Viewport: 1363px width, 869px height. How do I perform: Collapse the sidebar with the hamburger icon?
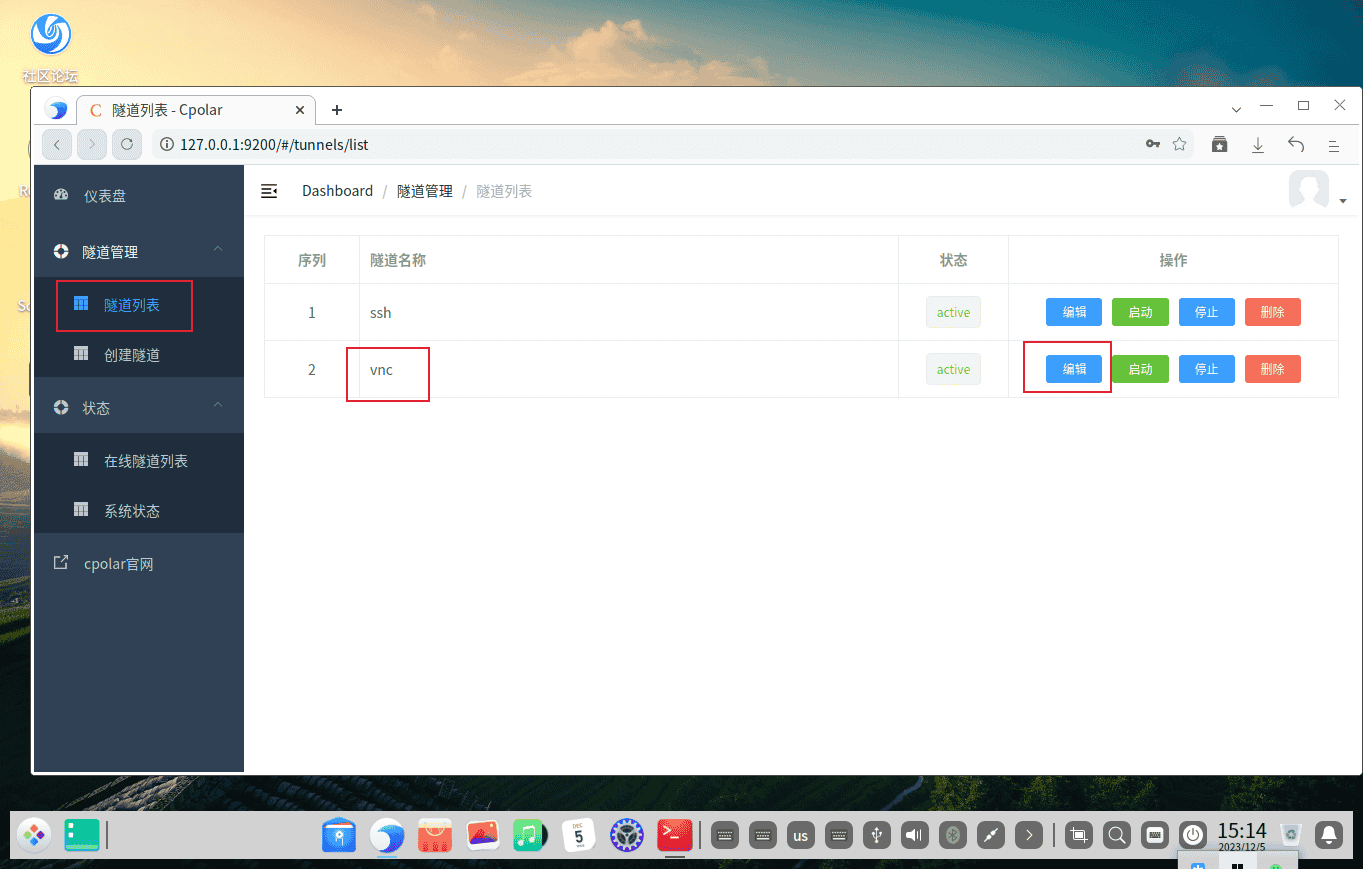pyautogui.click(x=269, y=191)
